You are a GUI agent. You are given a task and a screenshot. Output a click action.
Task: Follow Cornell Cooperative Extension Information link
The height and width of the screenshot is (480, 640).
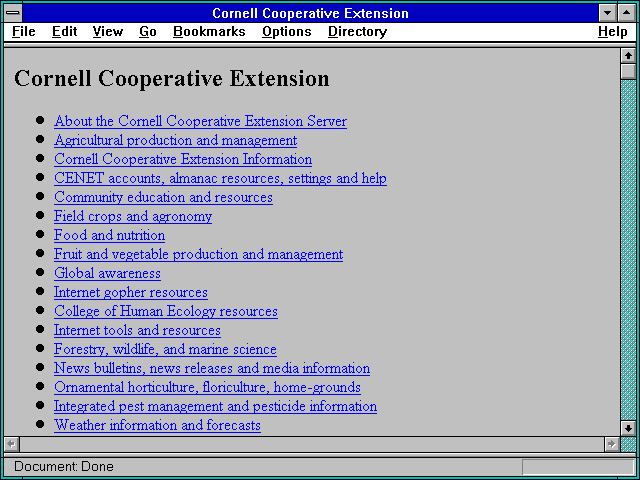(183, 159)
